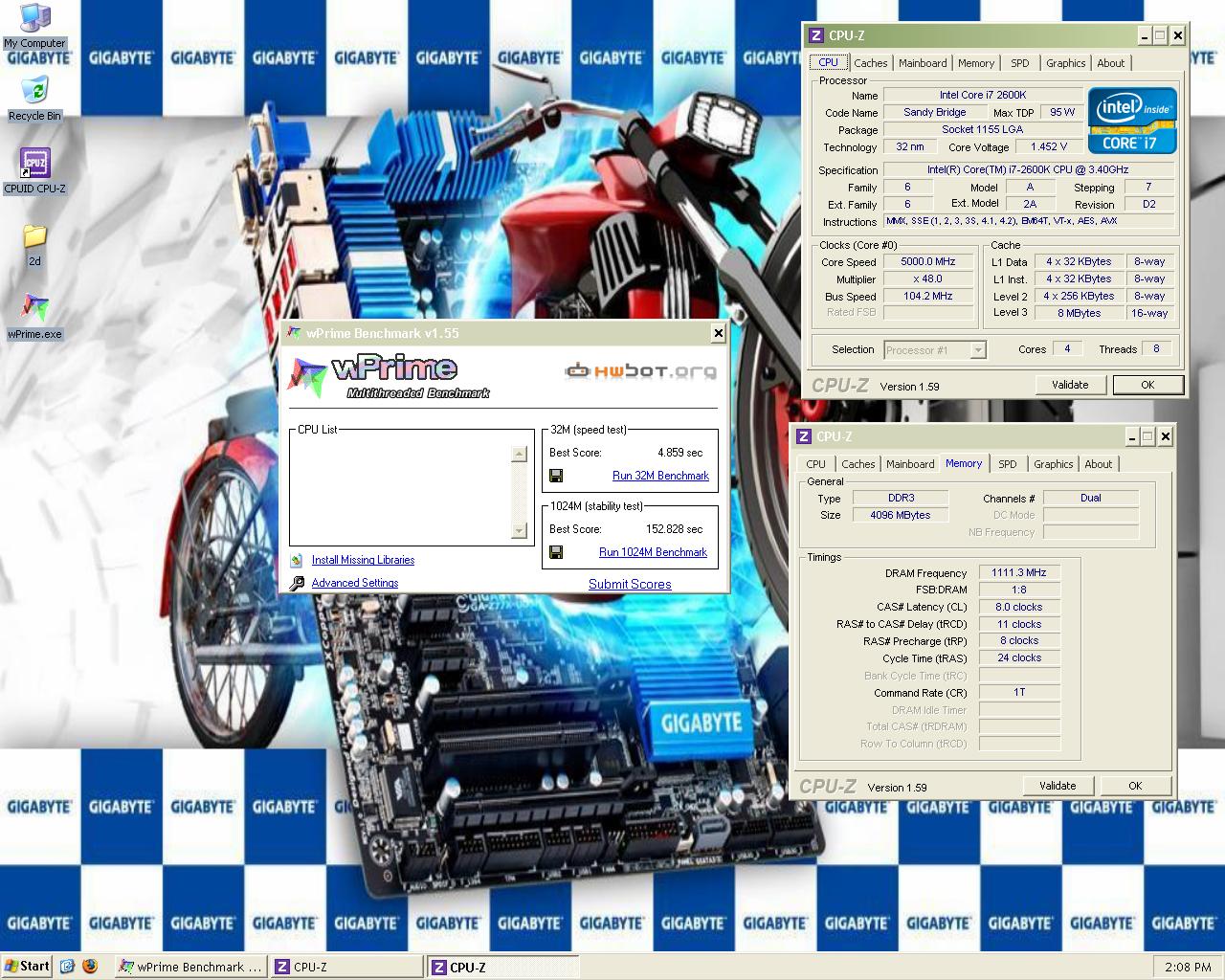Switch to CPU tab in lower CPU-Z window
The image size is (1225, 980).
pos(816,464)
